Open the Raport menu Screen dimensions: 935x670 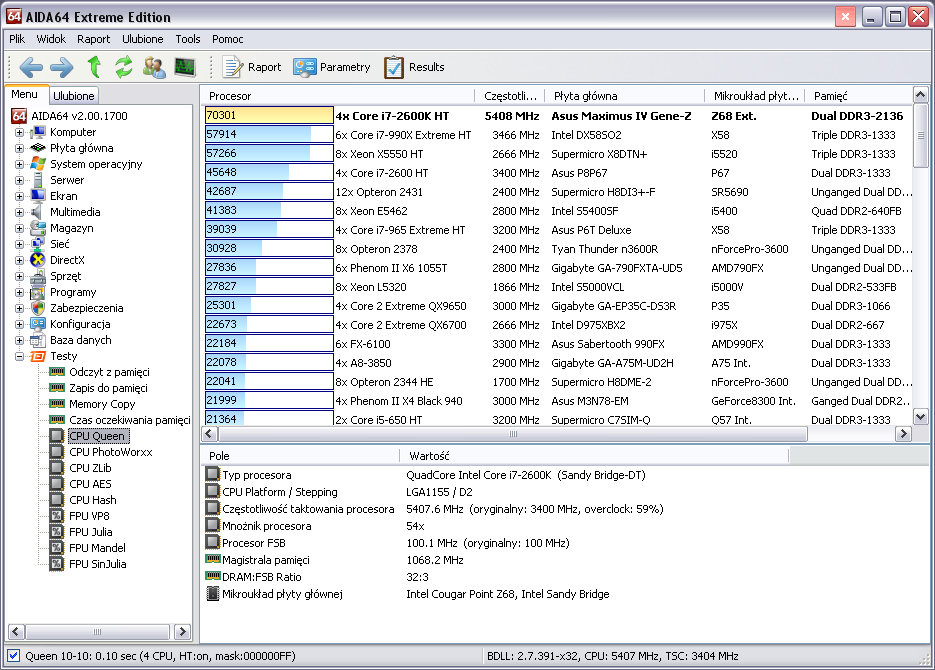[94, 39]
